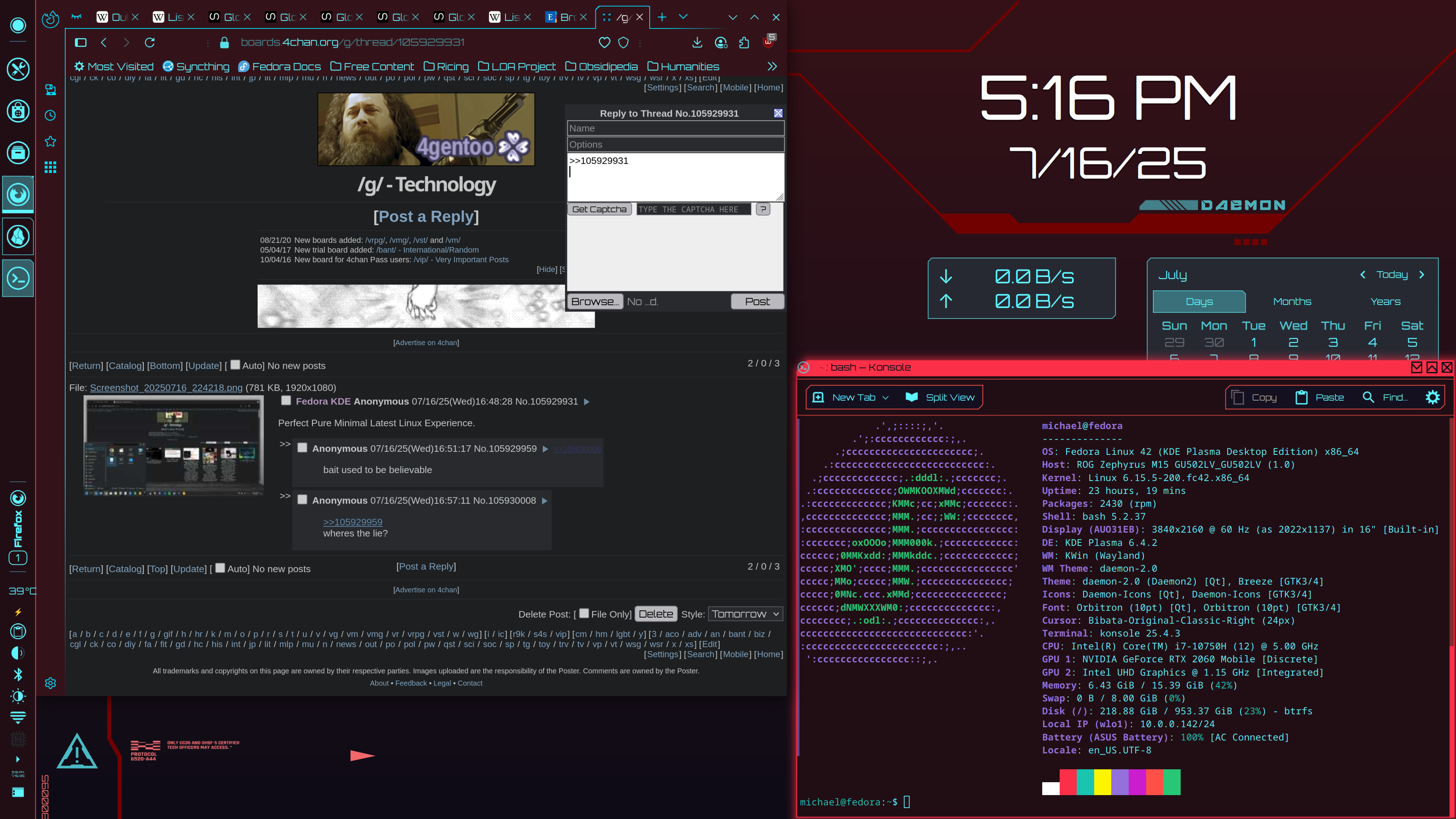Go to previous month in calendar widget

[x=1363, y=275]
